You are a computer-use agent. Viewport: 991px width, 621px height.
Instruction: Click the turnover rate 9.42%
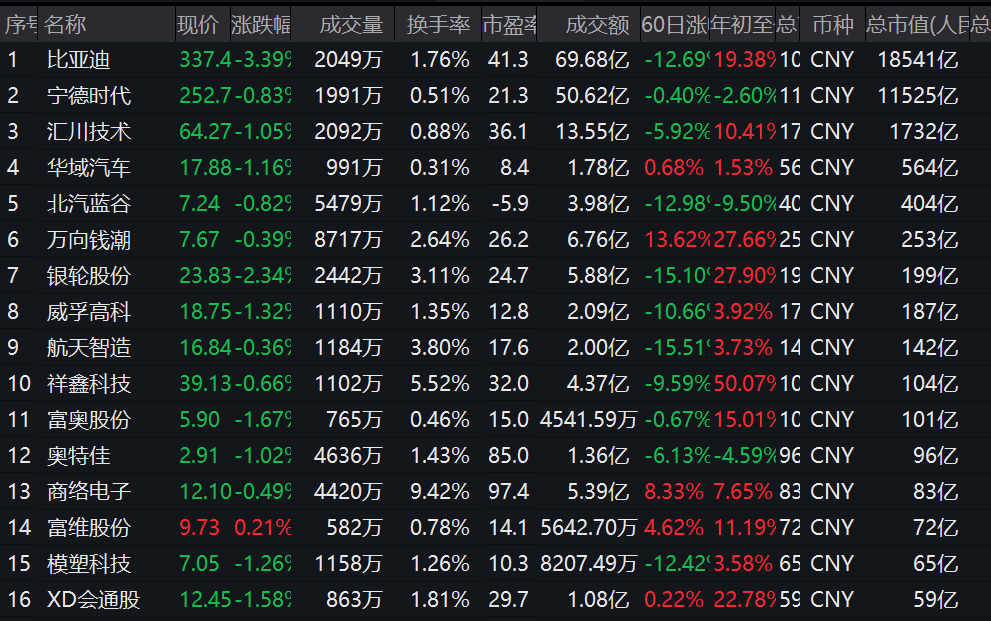click(440, 492)
